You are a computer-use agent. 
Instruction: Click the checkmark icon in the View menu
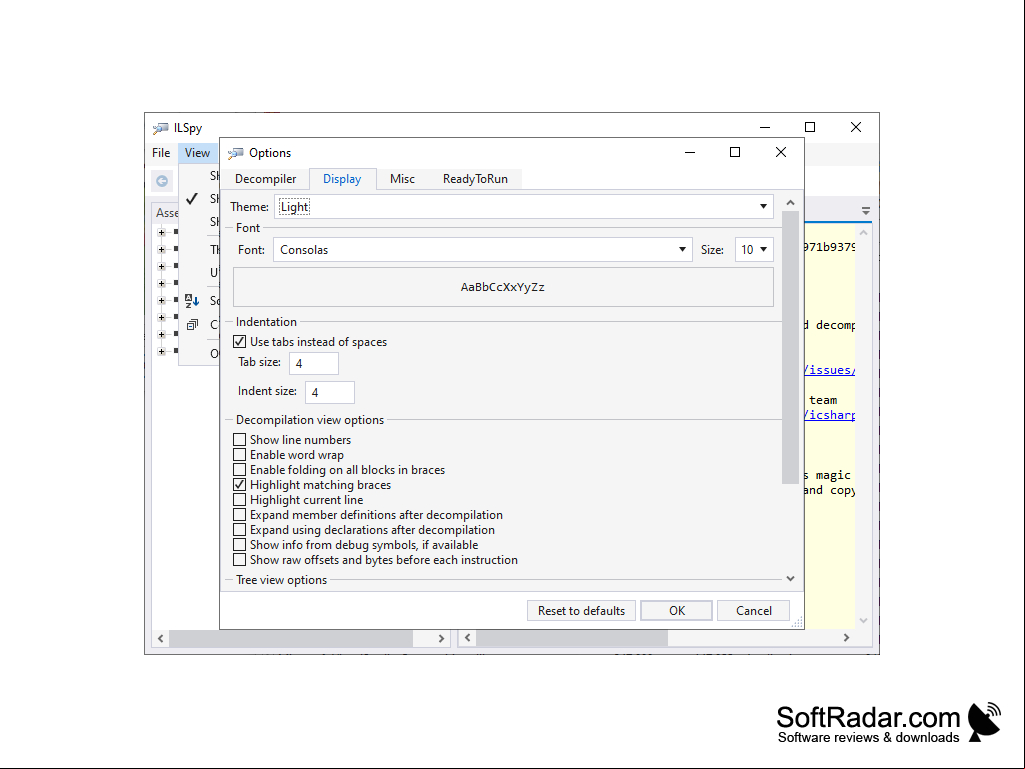192,199
